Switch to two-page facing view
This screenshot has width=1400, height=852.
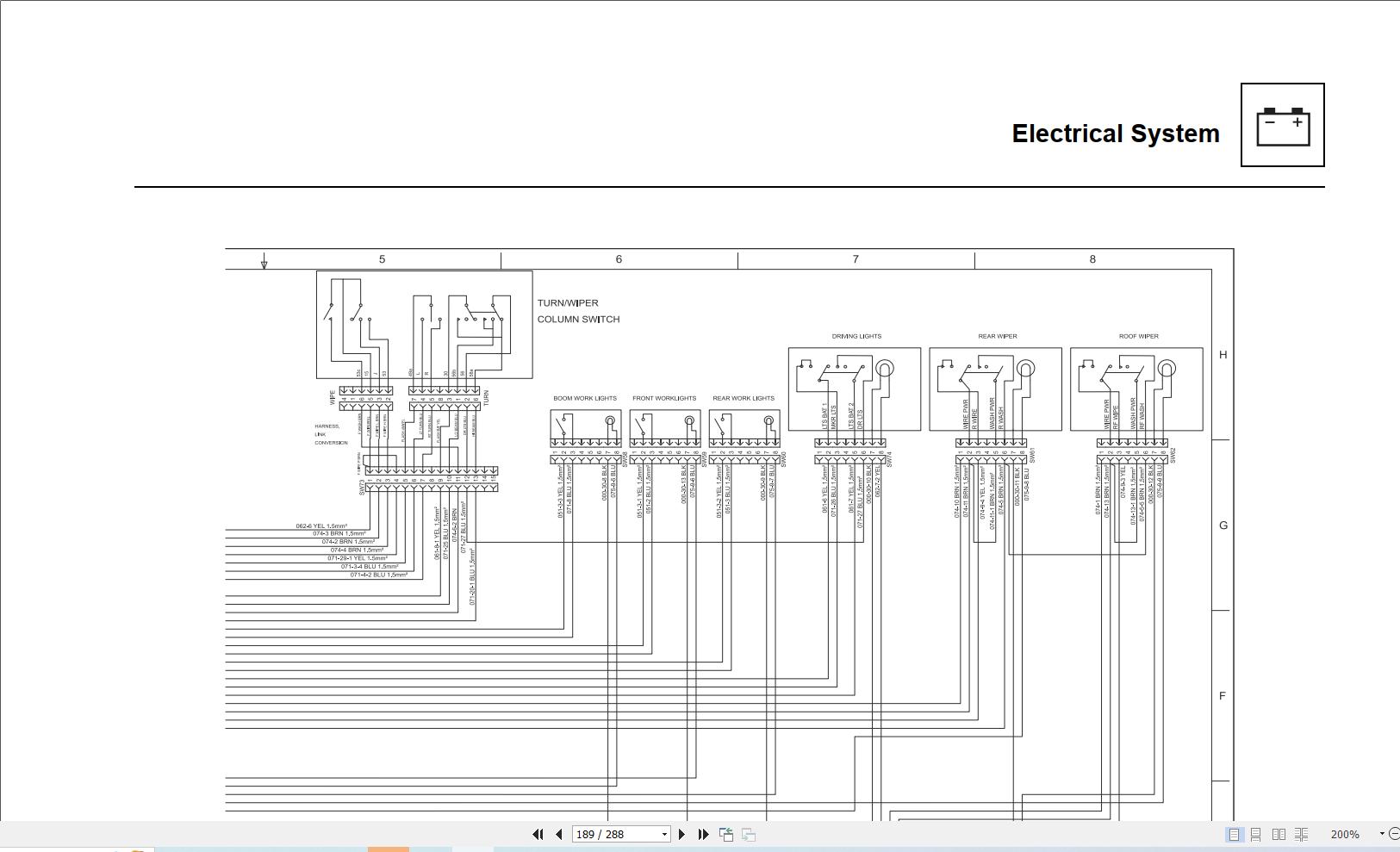(1278, 833)
